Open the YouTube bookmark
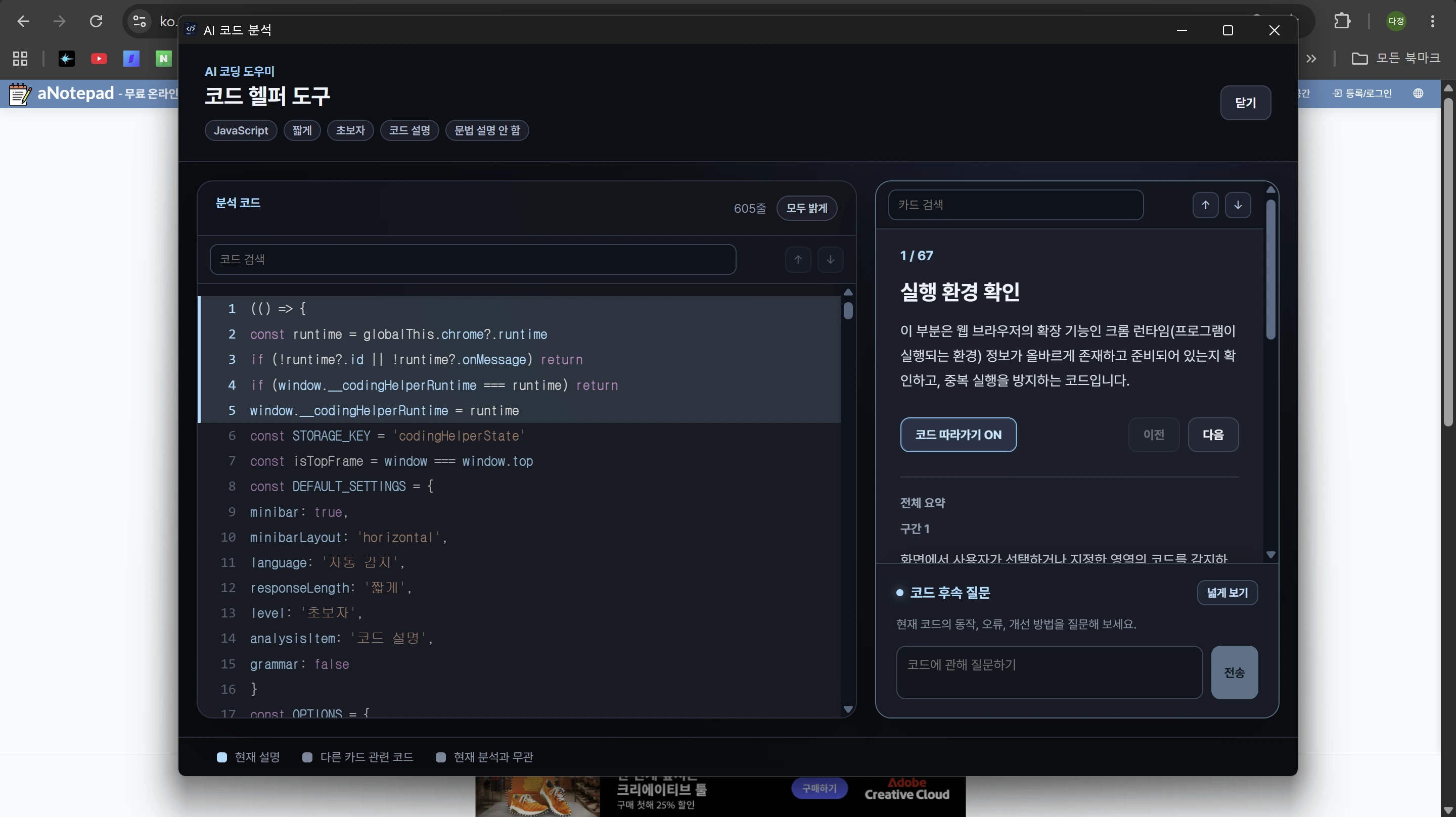 tap(99, 58)
